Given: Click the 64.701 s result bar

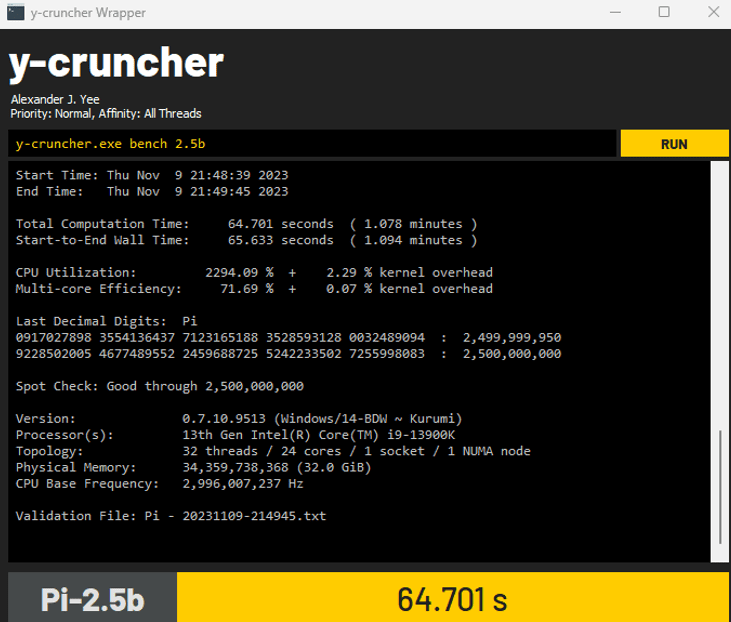Looking at the screenshot, I should pos(453,599).
